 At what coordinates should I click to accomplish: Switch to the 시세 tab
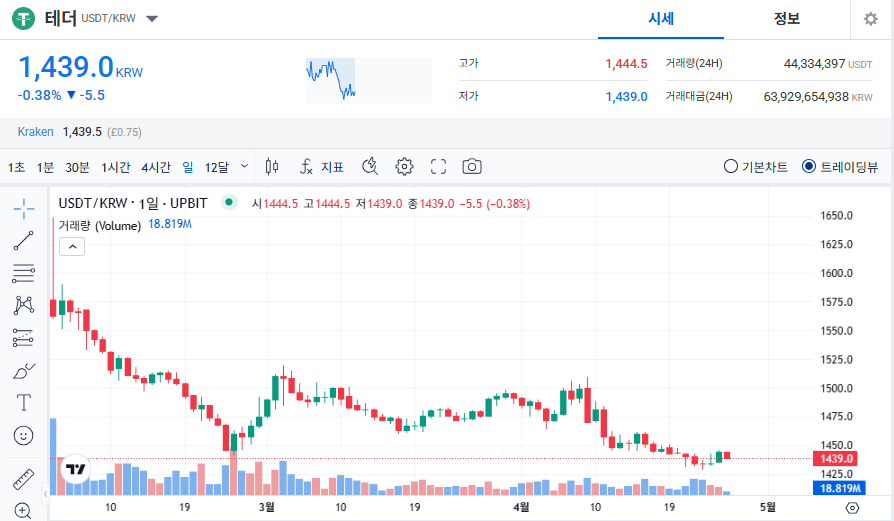(661, 19)
